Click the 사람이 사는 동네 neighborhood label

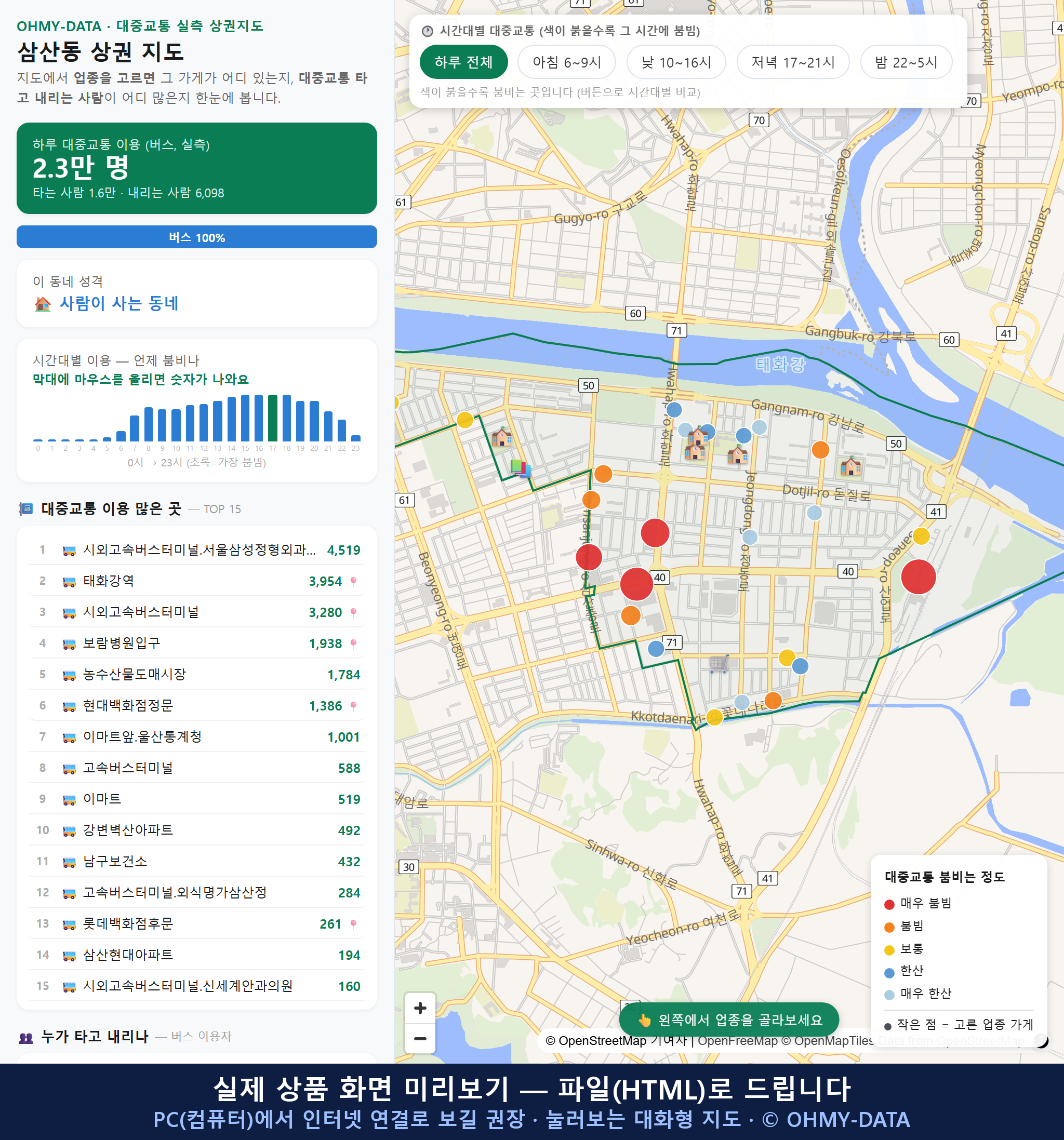(119, 303)
